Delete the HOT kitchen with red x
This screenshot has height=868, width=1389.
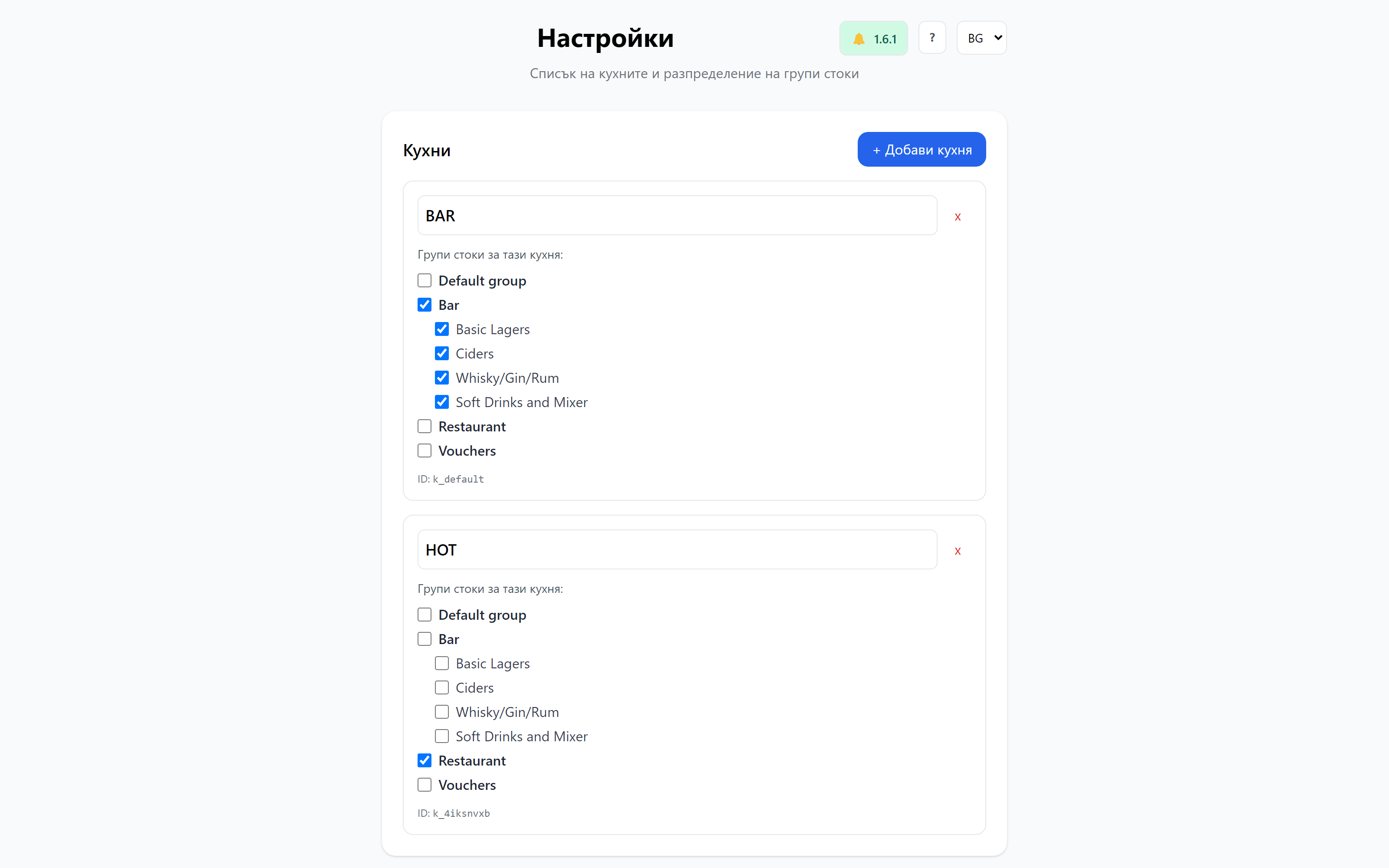pos(957,551)
